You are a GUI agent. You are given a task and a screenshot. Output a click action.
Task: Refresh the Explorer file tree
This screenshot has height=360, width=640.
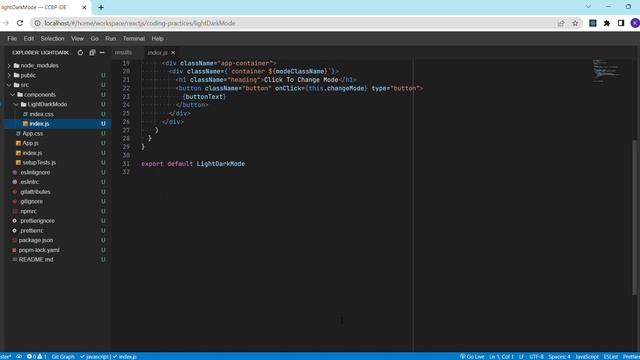(80, 53)
